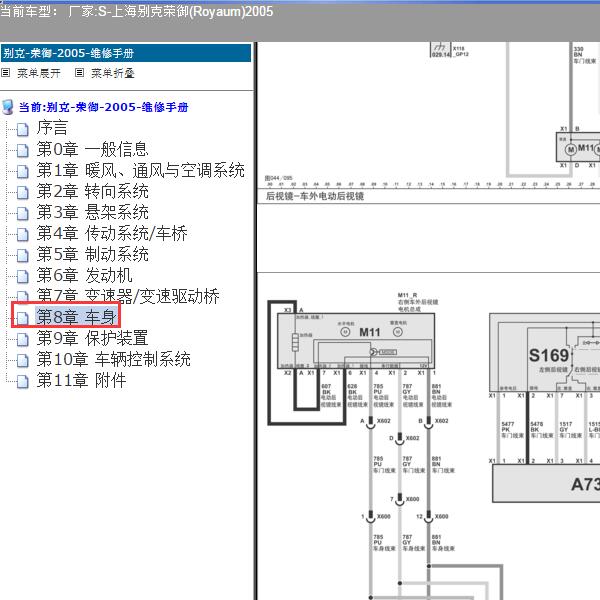Click the page icon beside 第9章 保护装置
The height and width of the screenshot is (600, 600).
[x=23, y=339]
